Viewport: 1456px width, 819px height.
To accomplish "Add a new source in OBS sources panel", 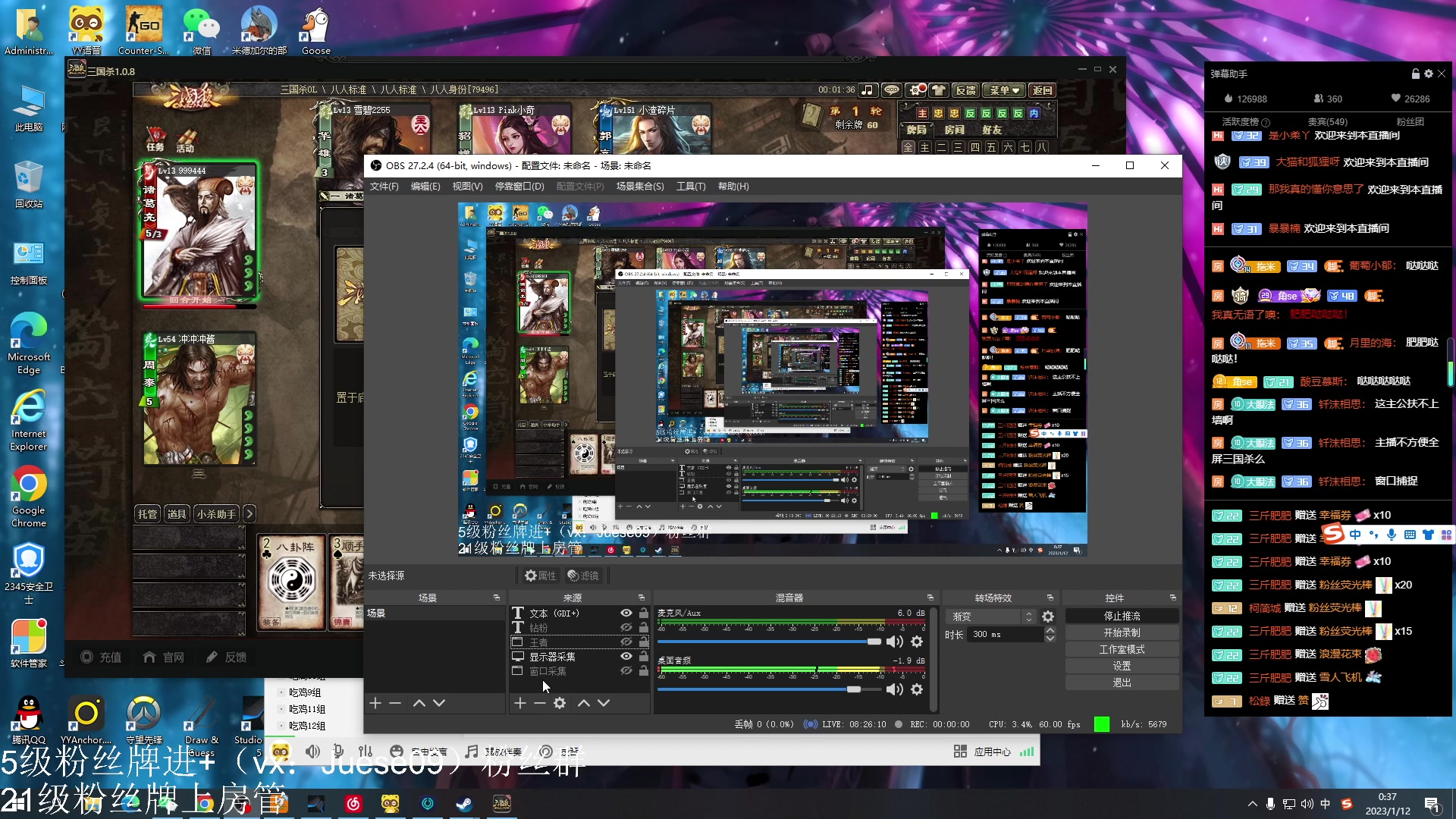I will coord(519,703).
